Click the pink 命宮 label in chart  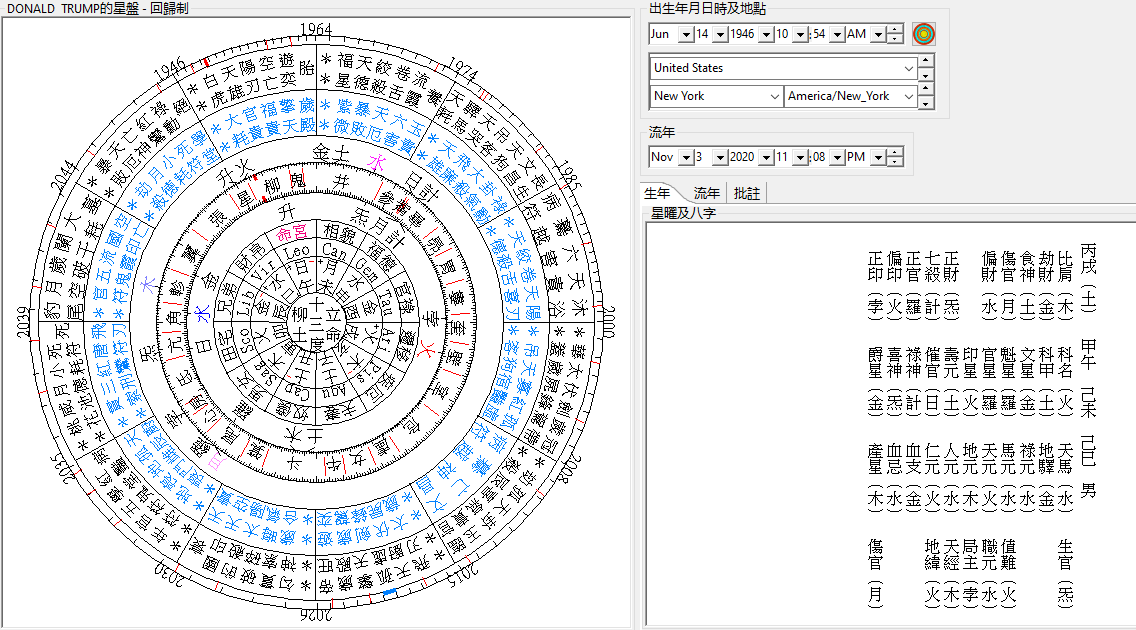coord(292,232)
